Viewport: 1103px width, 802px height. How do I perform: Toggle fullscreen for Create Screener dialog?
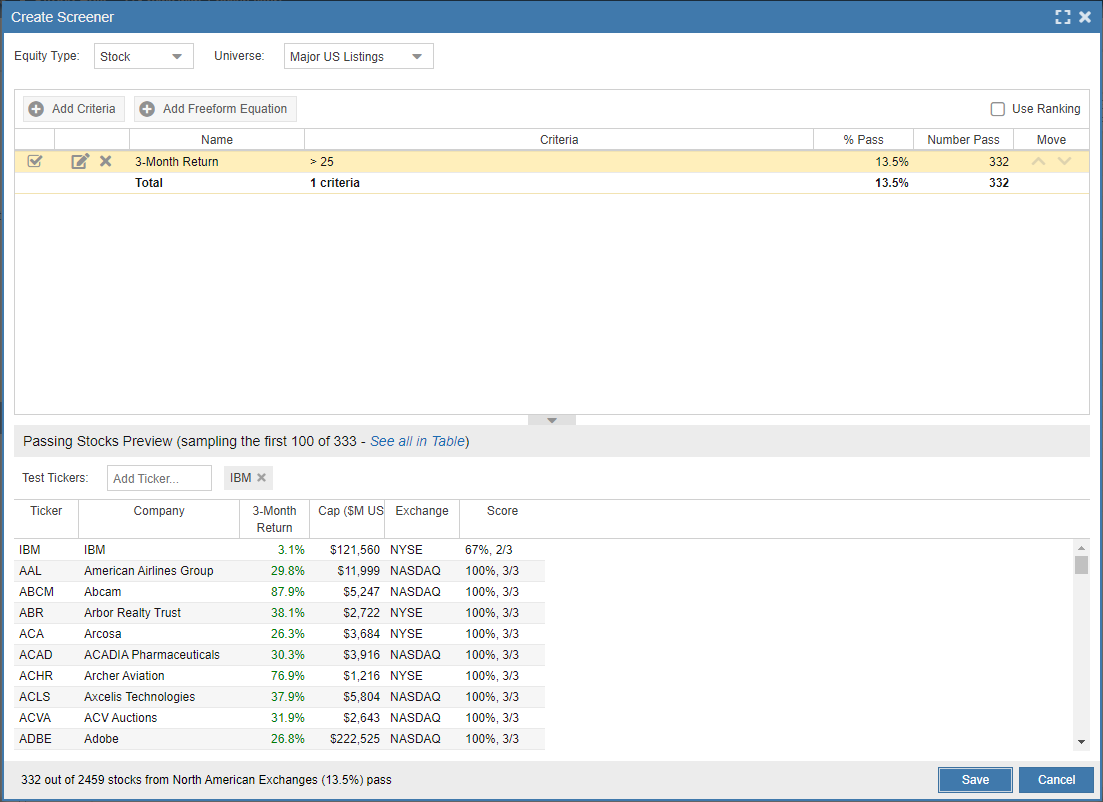click(1063, 17)
